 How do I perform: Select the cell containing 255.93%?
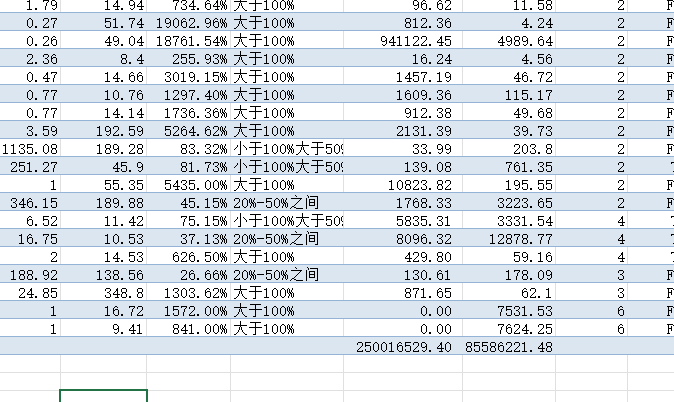click(189, 58)
